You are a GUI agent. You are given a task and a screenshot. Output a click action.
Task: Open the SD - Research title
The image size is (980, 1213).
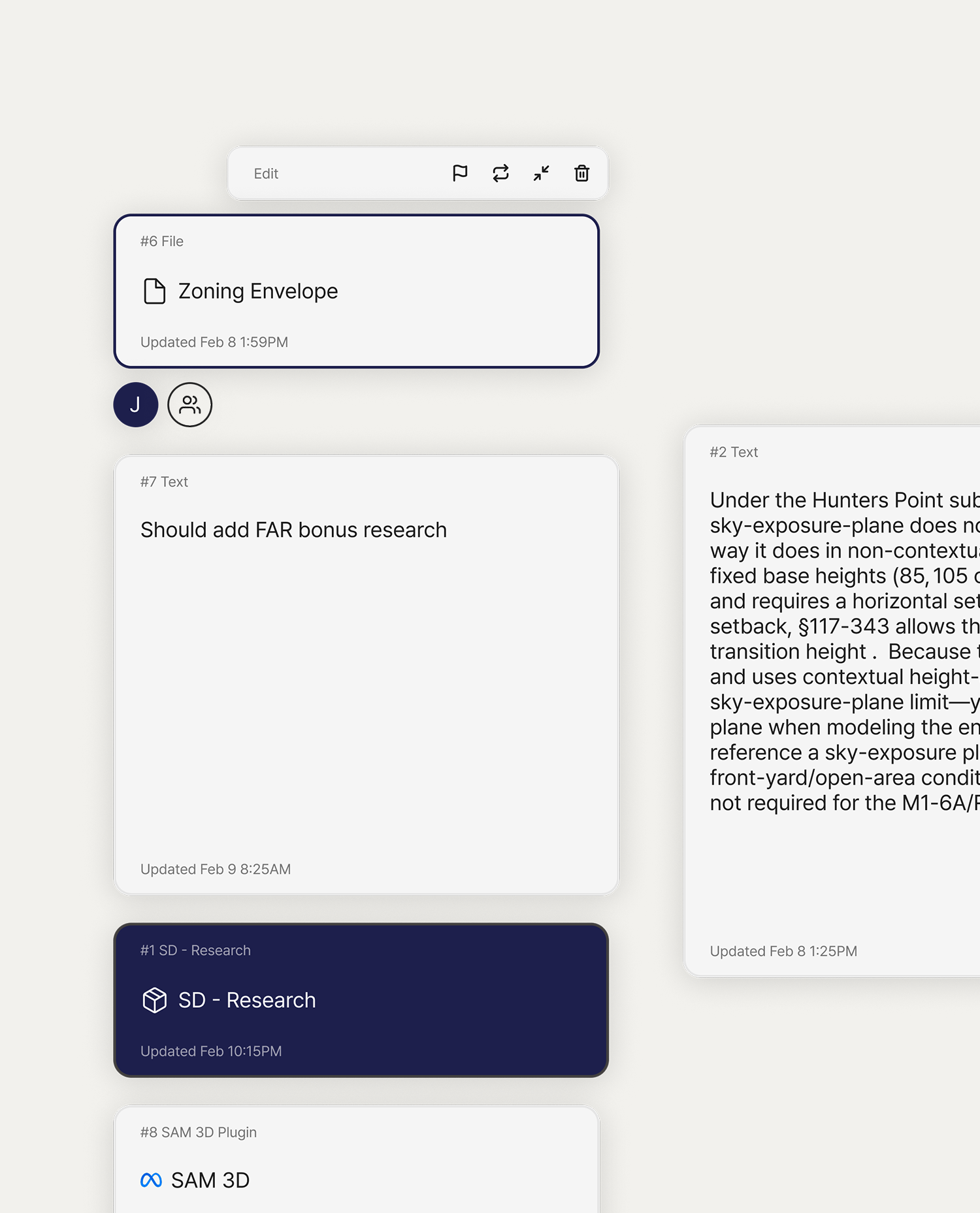pyautogui.click(x=247, y=1000)
